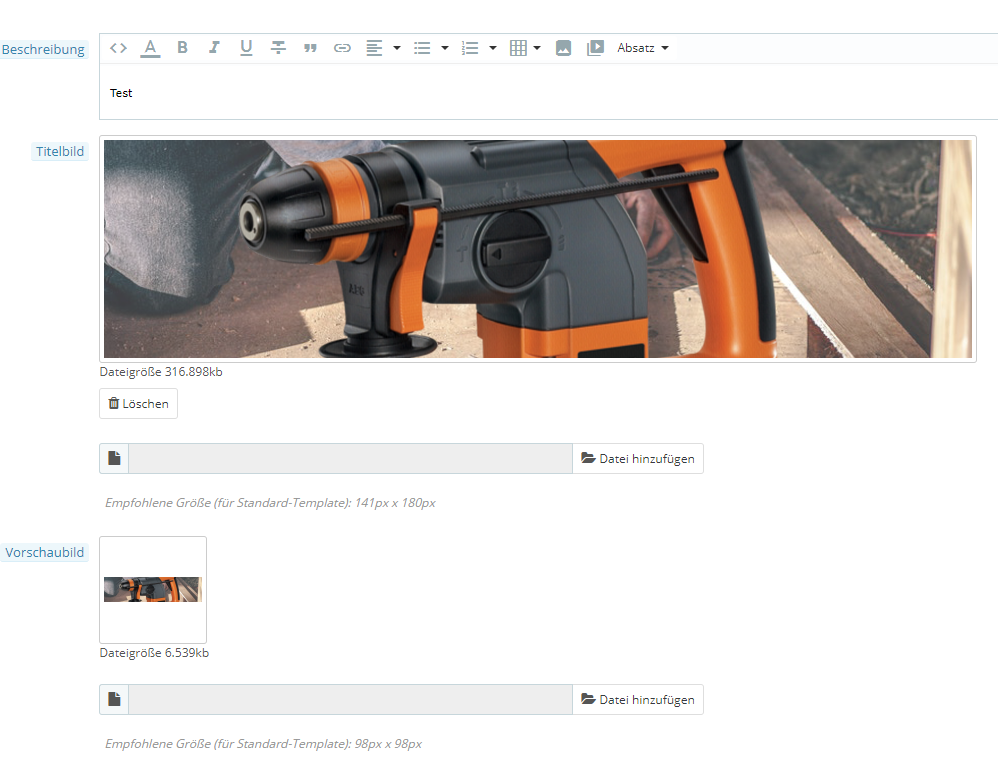Click Datei hinzufügen for the Titelbild

[x=638, y=459]
